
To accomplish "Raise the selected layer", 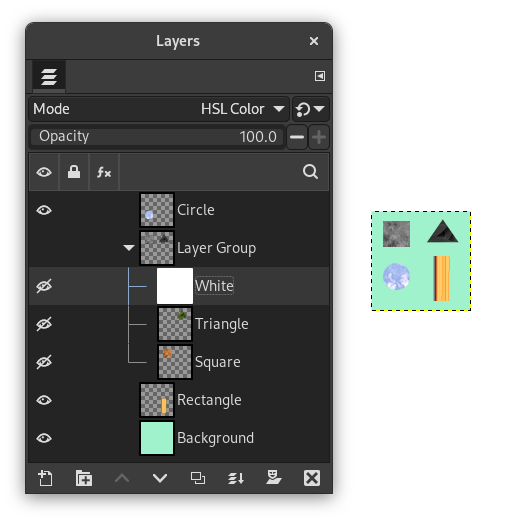I will (x=122, y=478).
